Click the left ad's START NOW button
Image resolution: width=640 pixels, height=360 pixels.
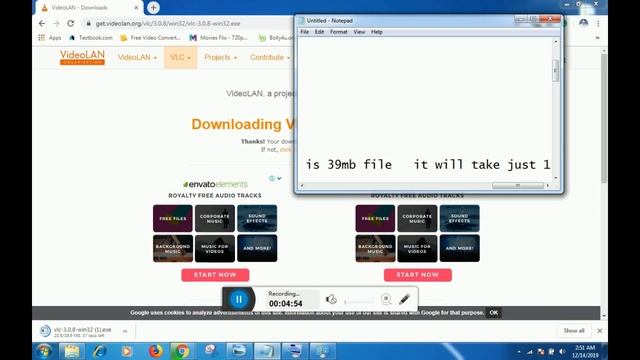pos(215,275)
